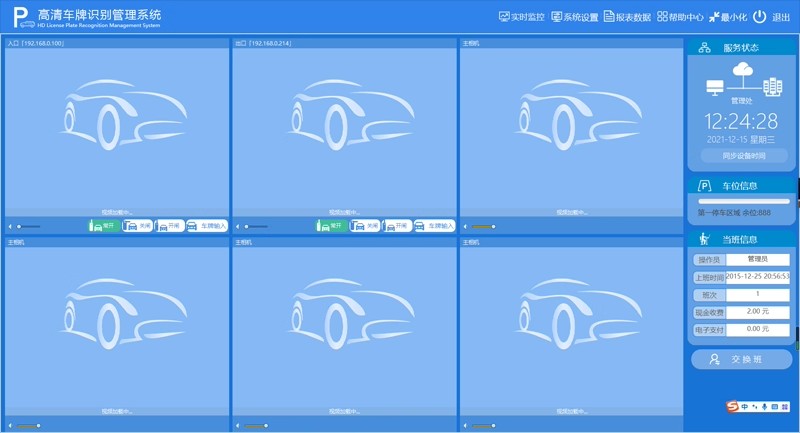This screenshot has width=800, height=433.
Task: Click the 交换班 shift change button
Action: click(x=741, y=359)
